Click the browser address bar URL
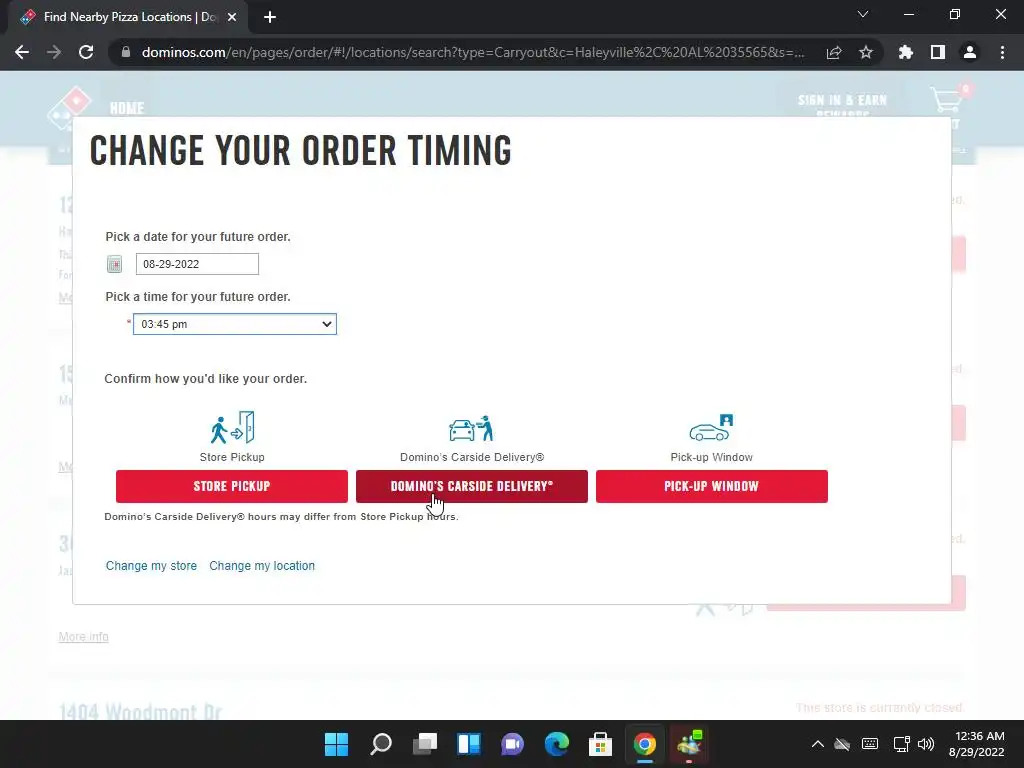1024x768 pixels. (x=473, y=52)
